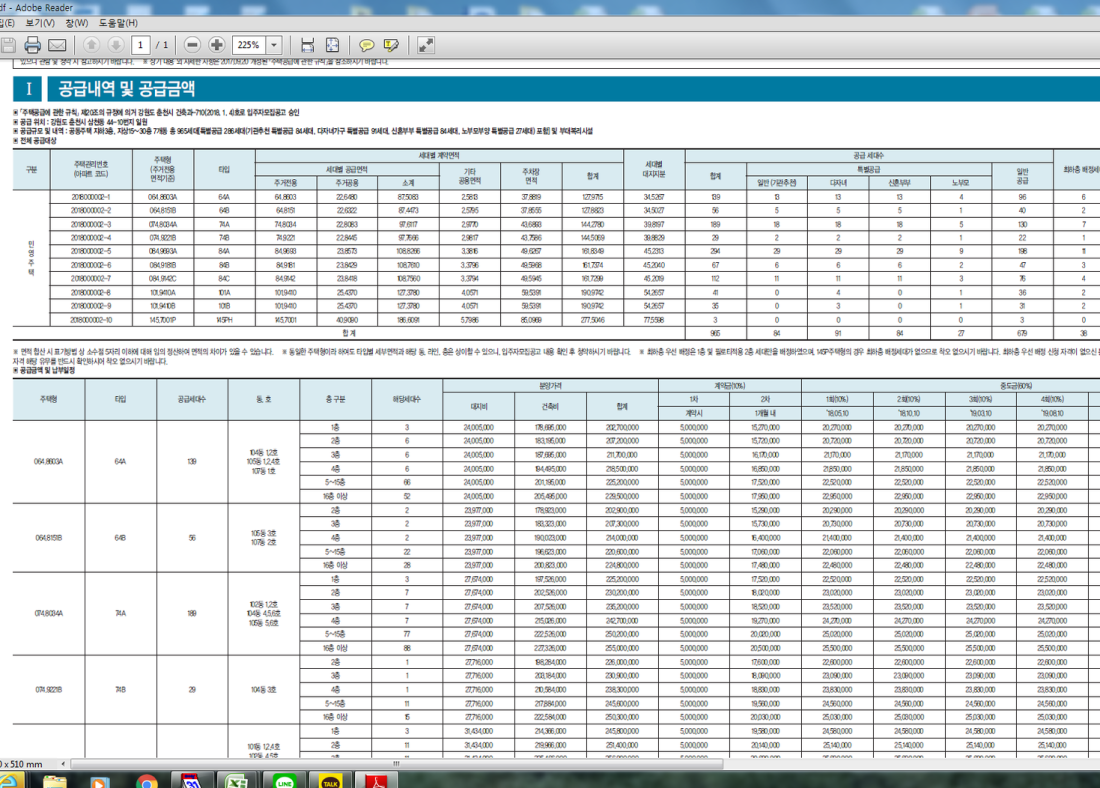Click the zoom field showing 225%
This screenshot has width=1100, height=788.
[x=249, y=45]
